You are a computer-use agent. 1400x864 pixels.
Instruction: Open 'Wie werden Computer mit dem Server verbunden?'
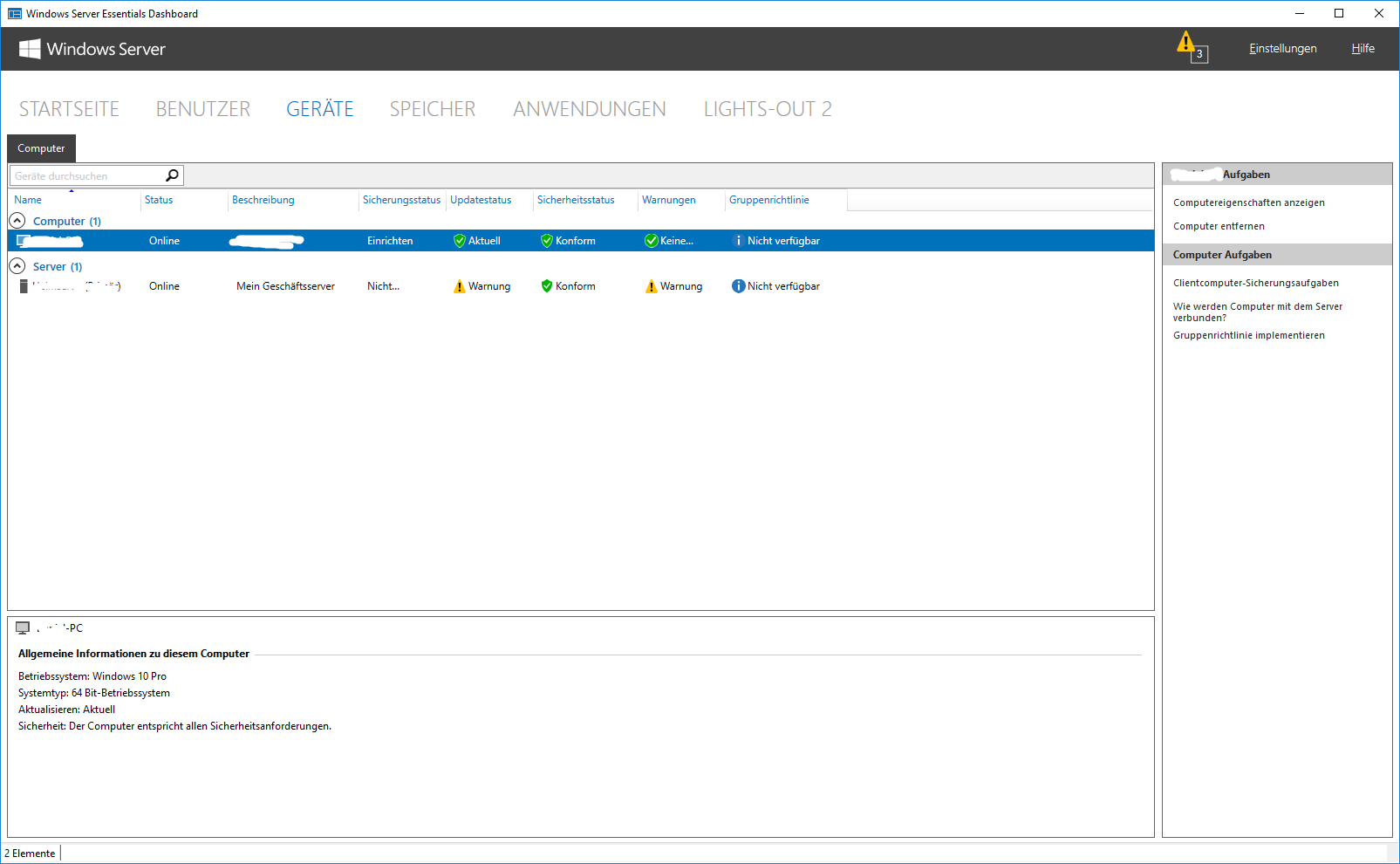1257,312
